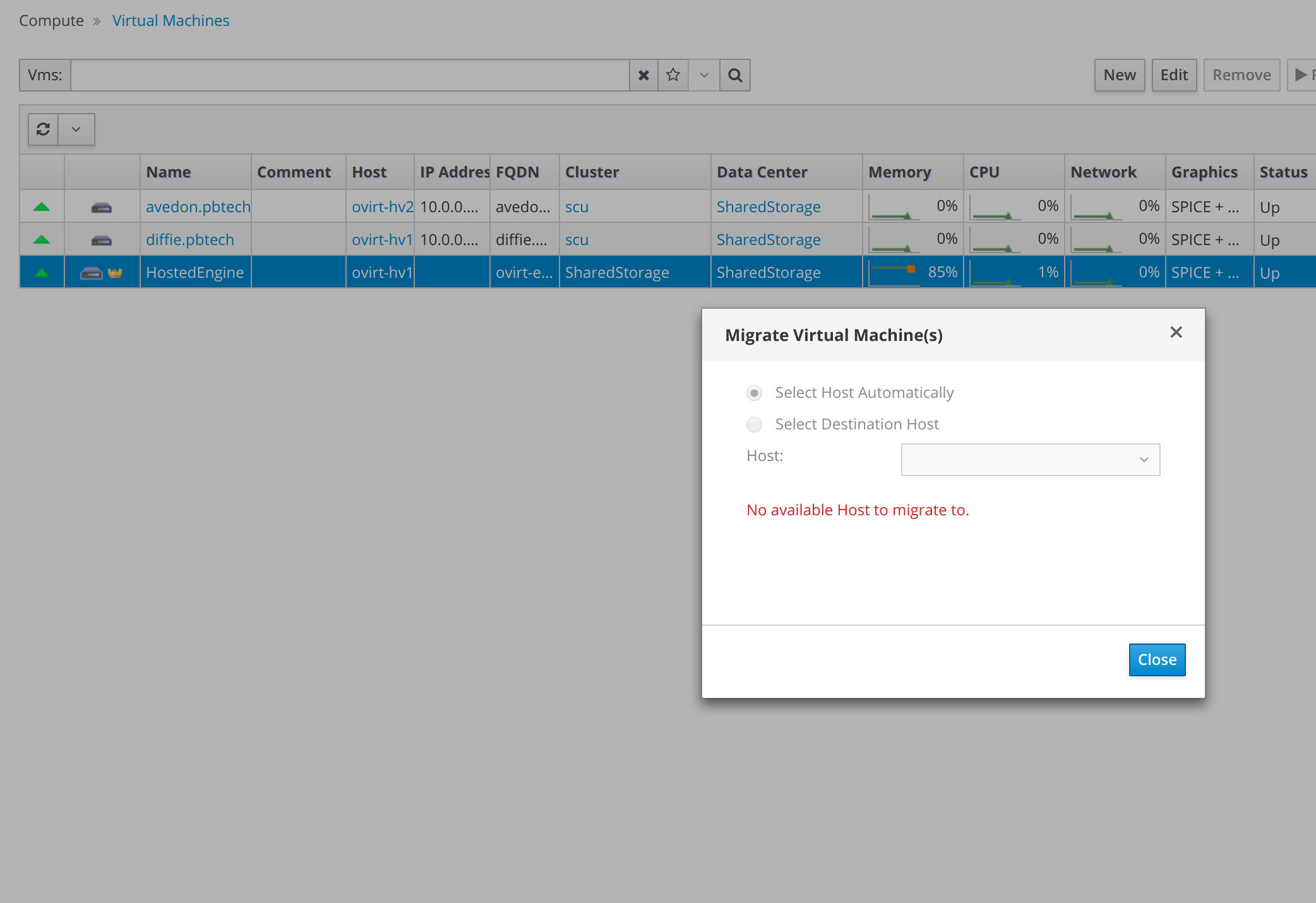
Task: Sort table by the Name column header
Action: point(169,172)
